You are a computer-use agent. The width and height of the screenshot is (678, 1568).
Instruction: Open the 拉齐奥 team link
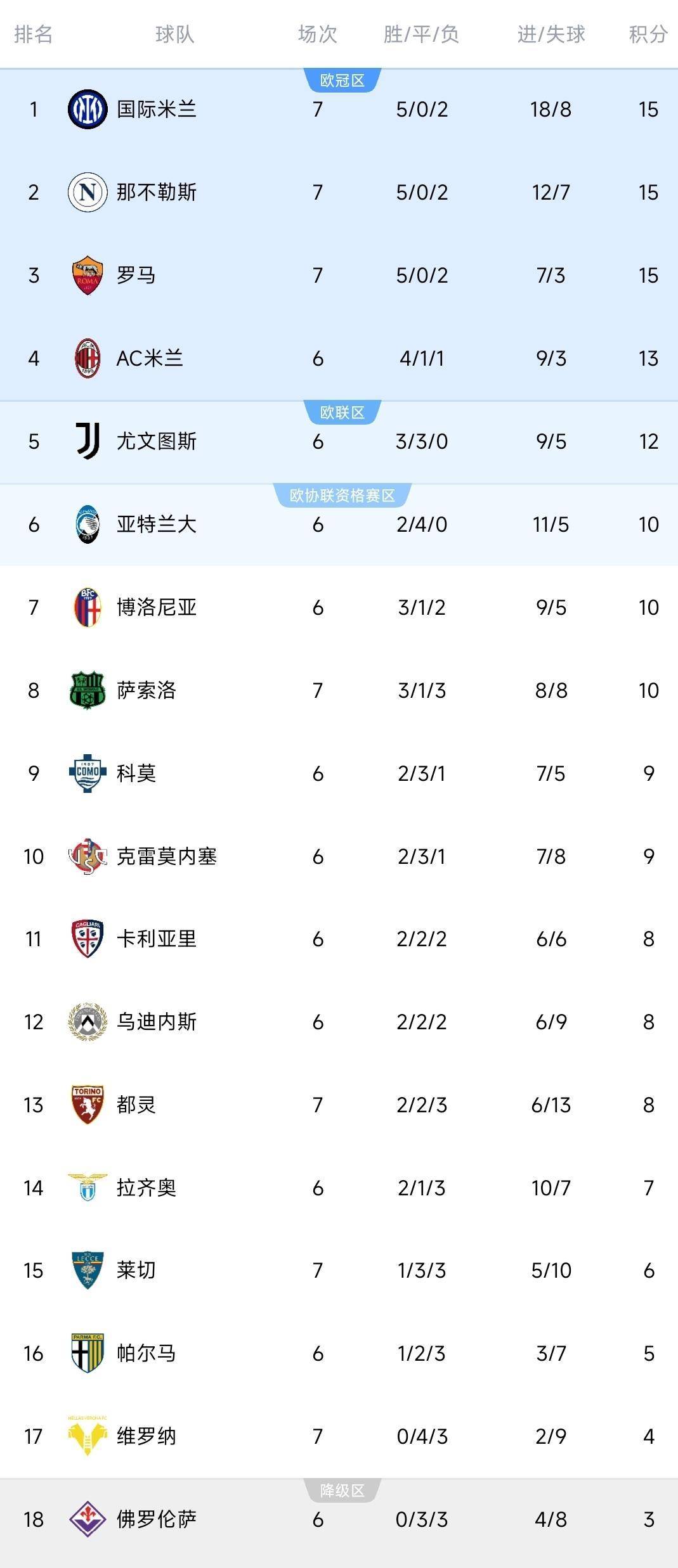(x=148, y=1187)
